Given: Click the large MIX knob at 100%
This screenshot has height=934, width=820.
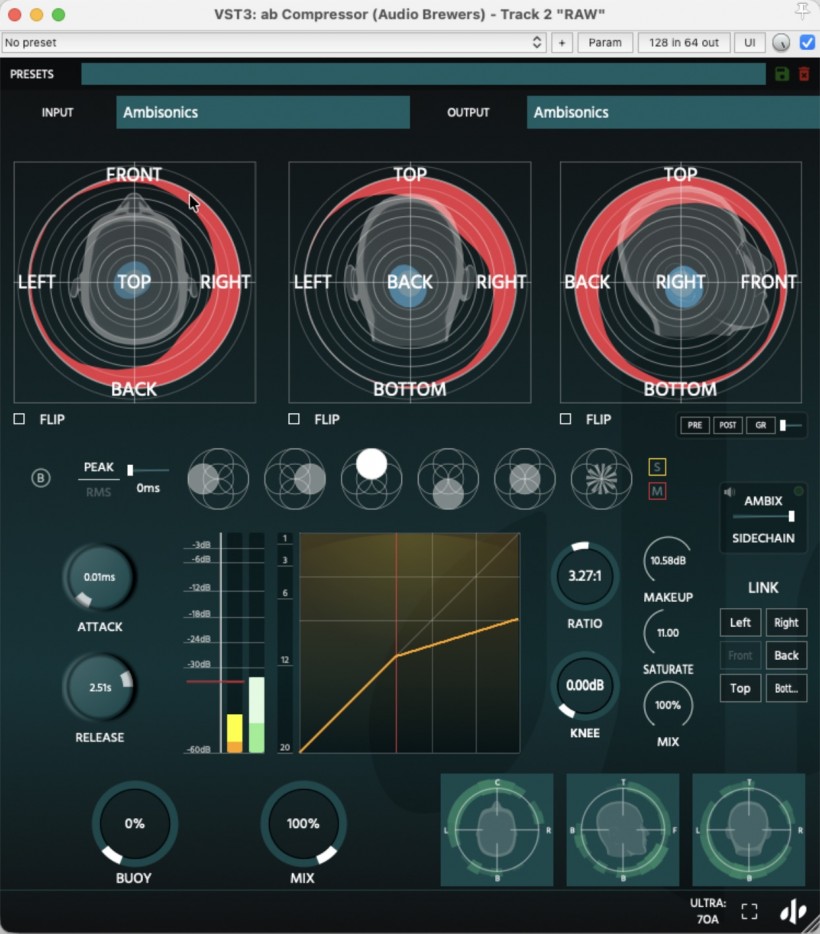Looking at the screenshot, I should click(303, 824).
